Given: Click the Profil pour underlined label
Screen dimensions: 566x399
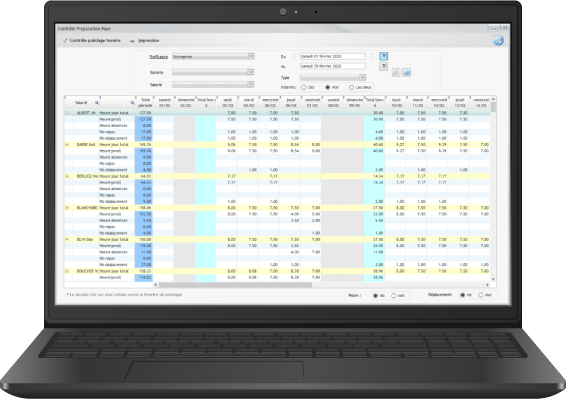Looking at the screenshot, I should pyautogui.click(x=158, y=57).
